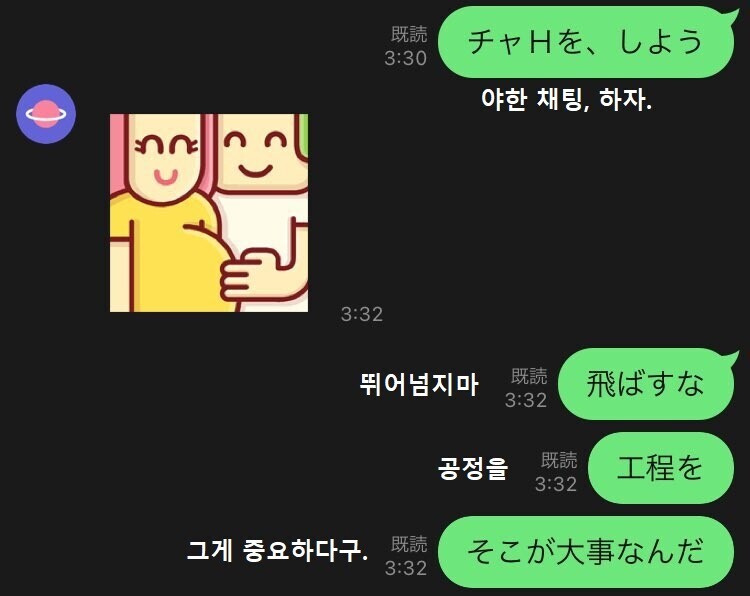Image resolution: width=750 pixels, height=596 pixels.
Task: Select the '飛ばすな' green message bubble
Action: (646, 384)
